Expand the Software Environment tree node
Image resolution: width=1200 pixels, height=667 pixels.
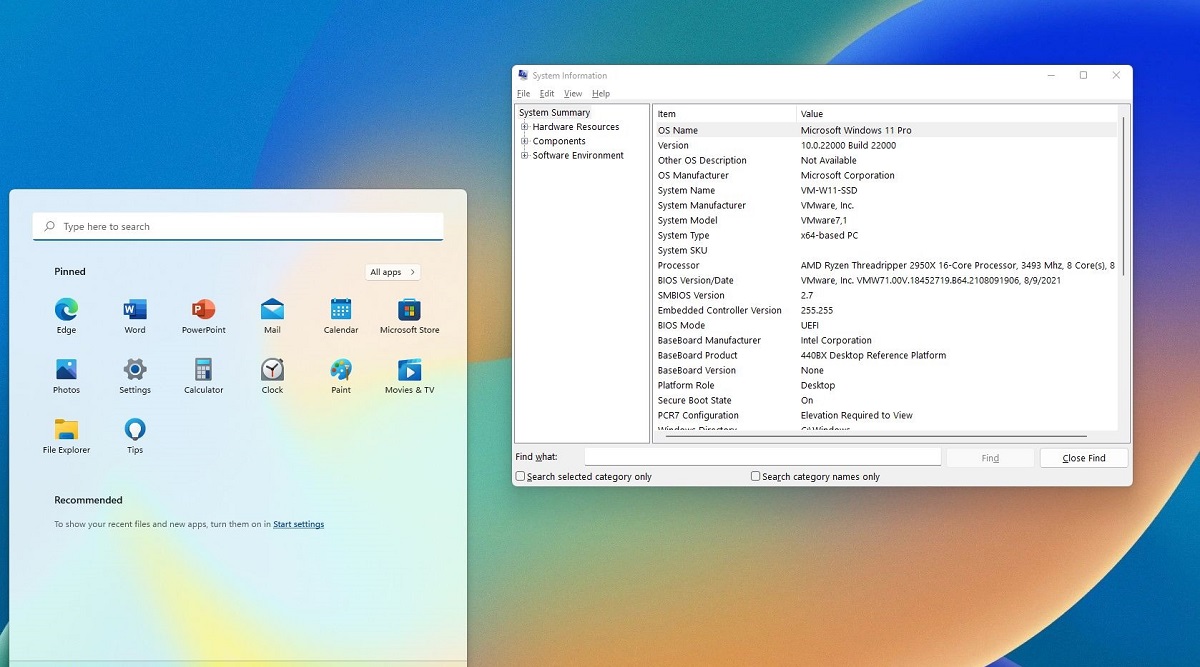coord(525,155)
